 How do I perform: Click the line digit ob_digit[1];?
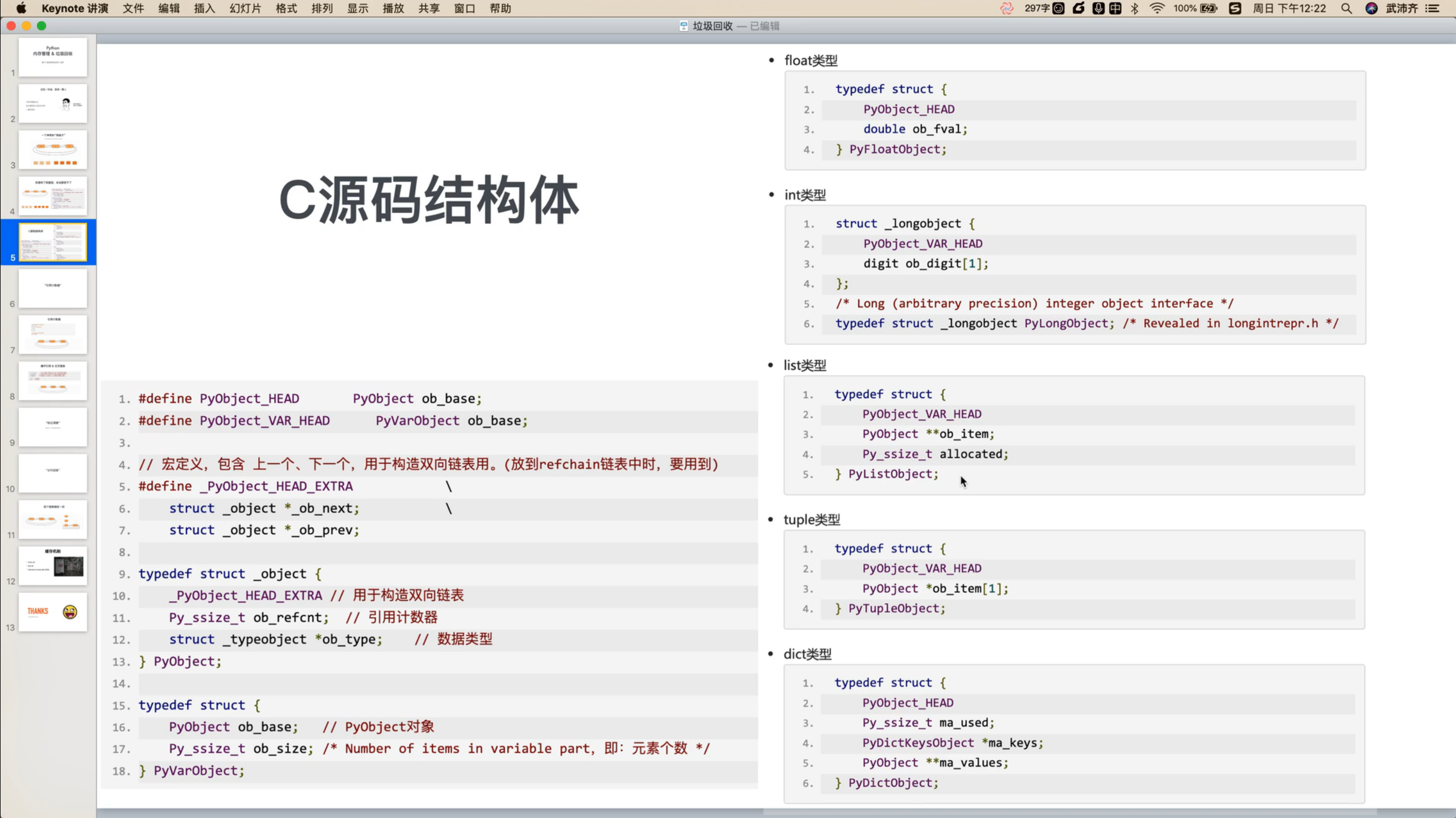926,264
